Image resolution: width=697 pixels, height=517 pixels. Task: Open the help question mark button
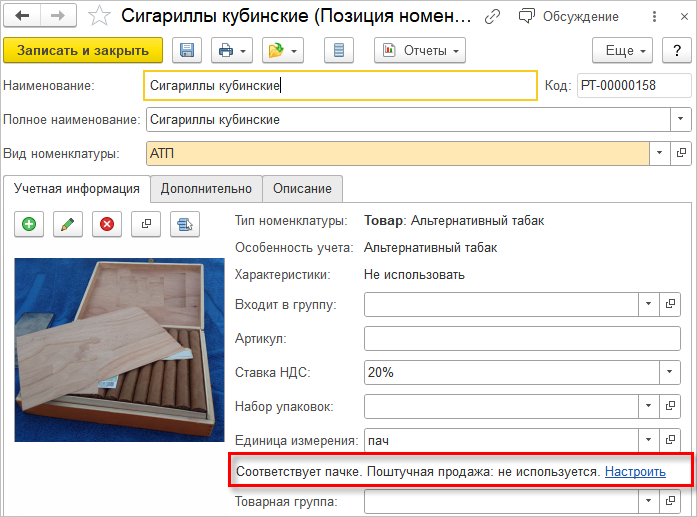coord(676,50)
